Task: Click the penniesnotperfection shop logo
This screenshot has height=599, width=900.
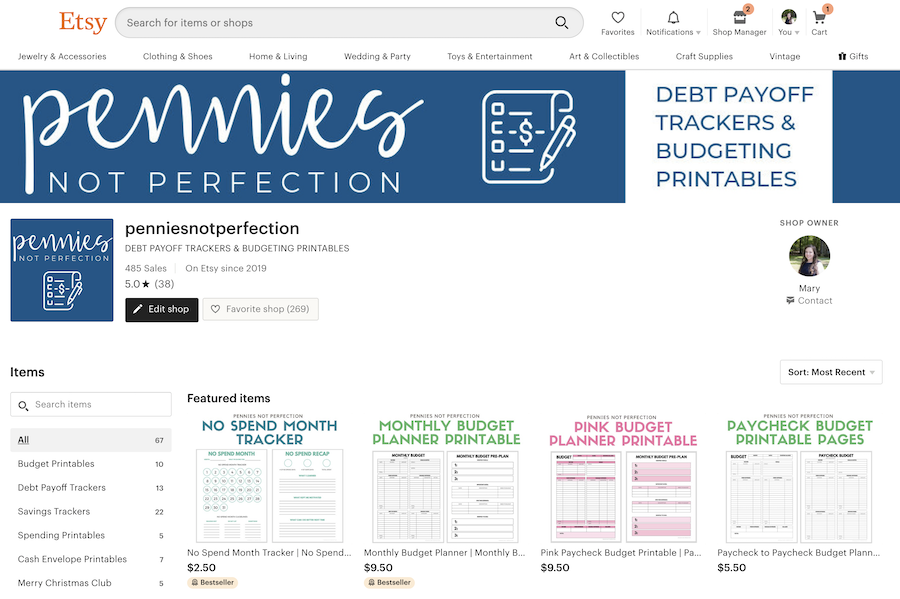Action: 62,270
